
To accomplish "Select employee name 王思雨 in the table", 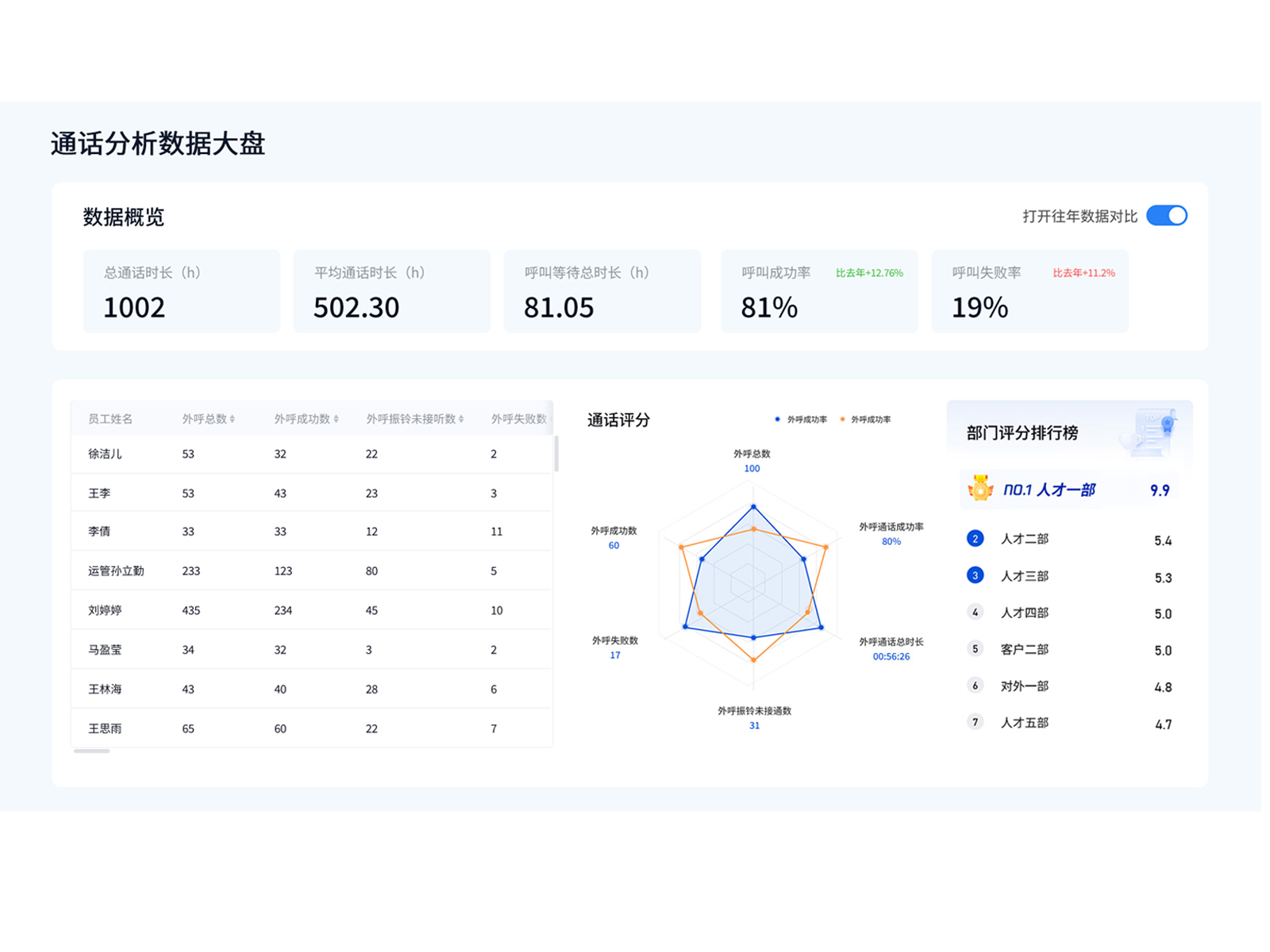I will [x=105, y=728].
